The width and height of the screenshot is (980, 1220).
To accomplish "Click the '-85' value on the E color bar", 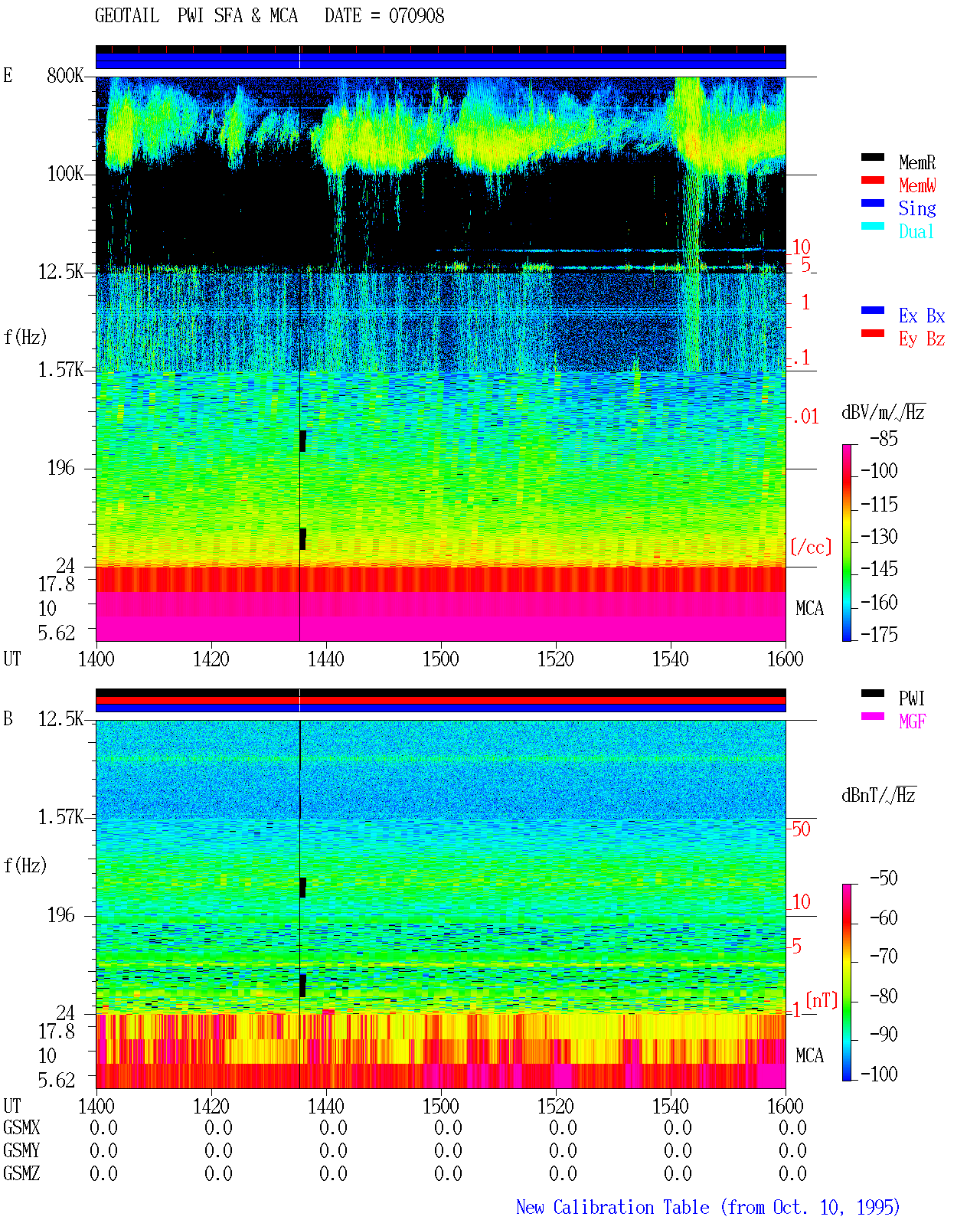I will point(884,439).
